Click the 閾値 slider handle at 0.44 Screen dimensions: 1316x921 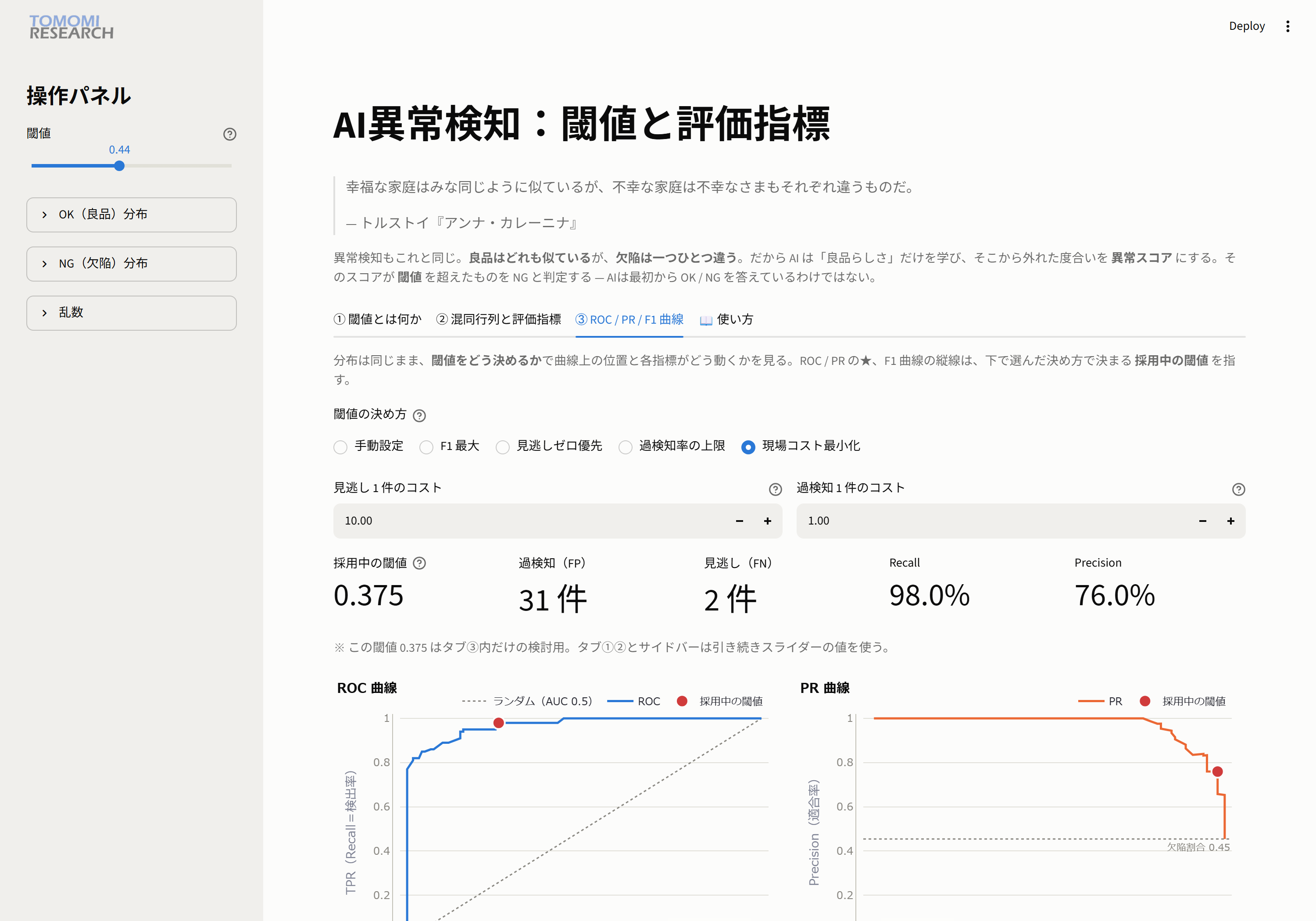pyautogui.click(x=119, y=166)
